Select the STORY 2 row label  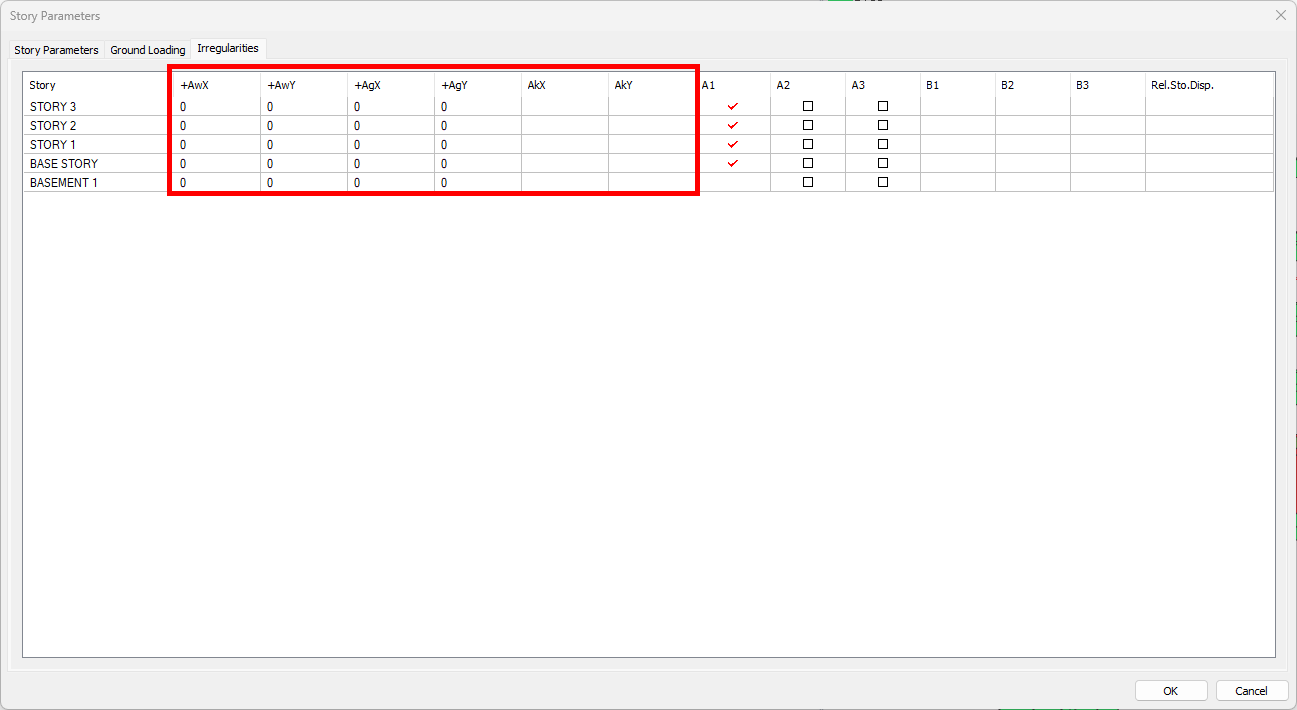[x=53, y=125]
